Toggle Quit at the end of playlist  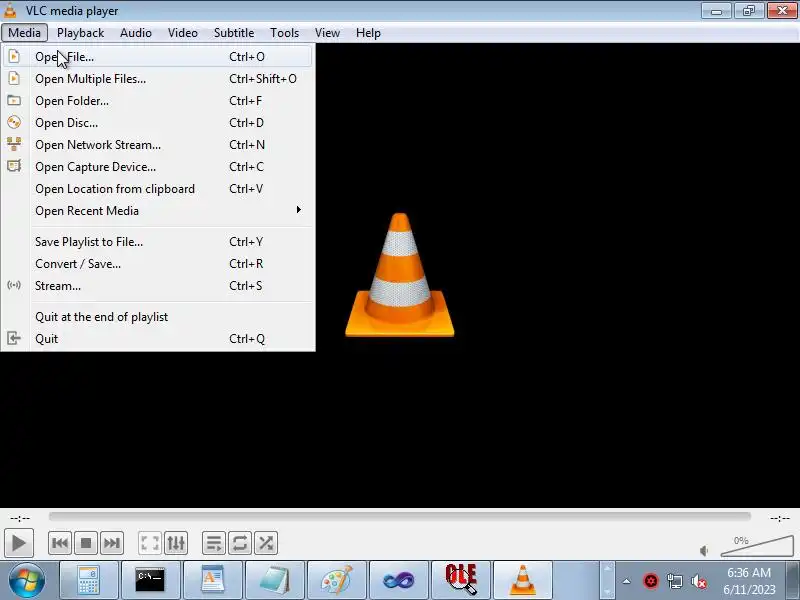pos(158,316)
